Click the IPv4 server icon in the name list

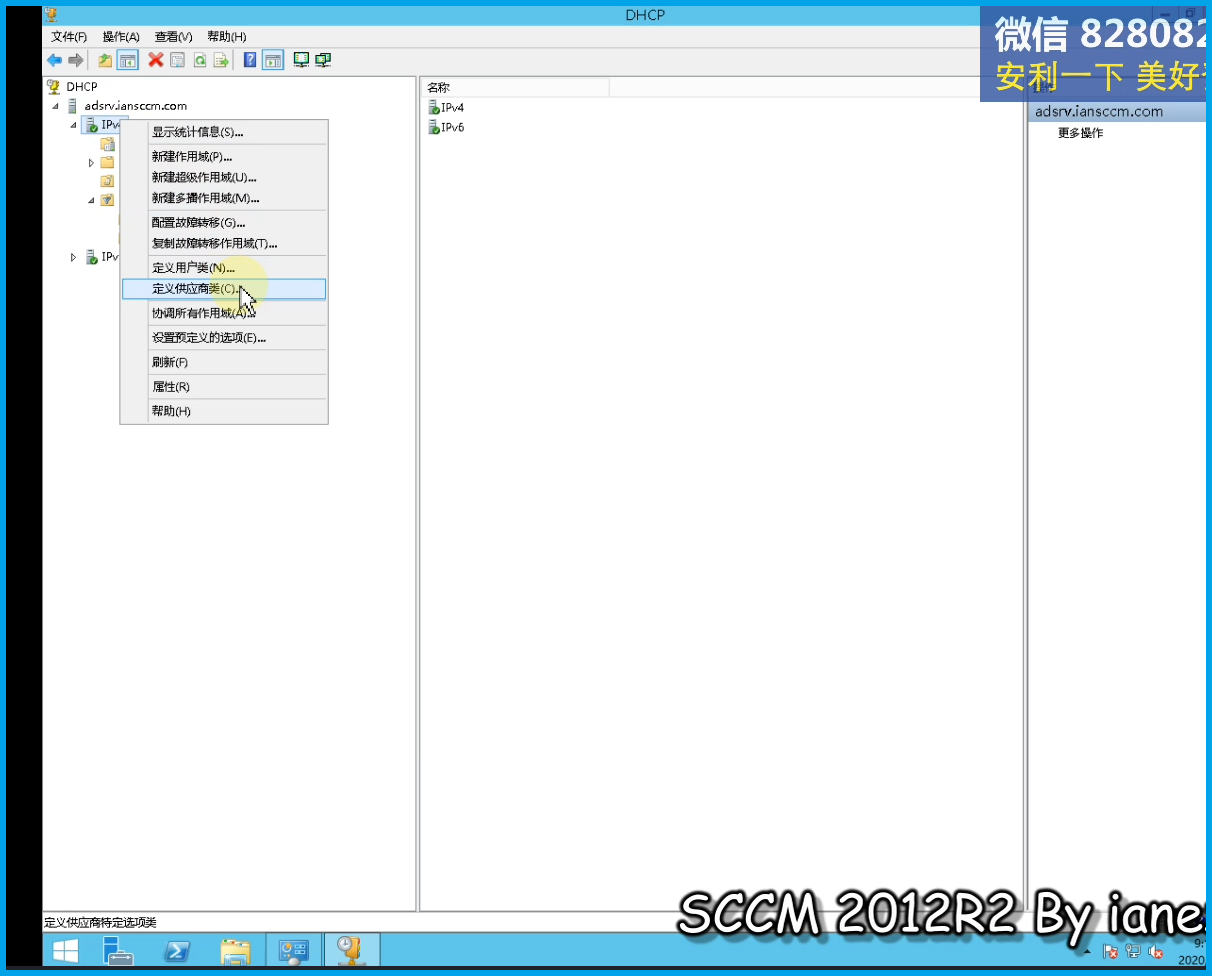[x=433, y=108]
